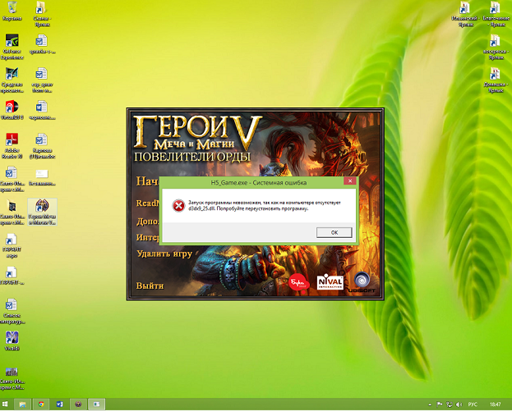
Task: Show hidden system tray icons
Action: point(430,404)
